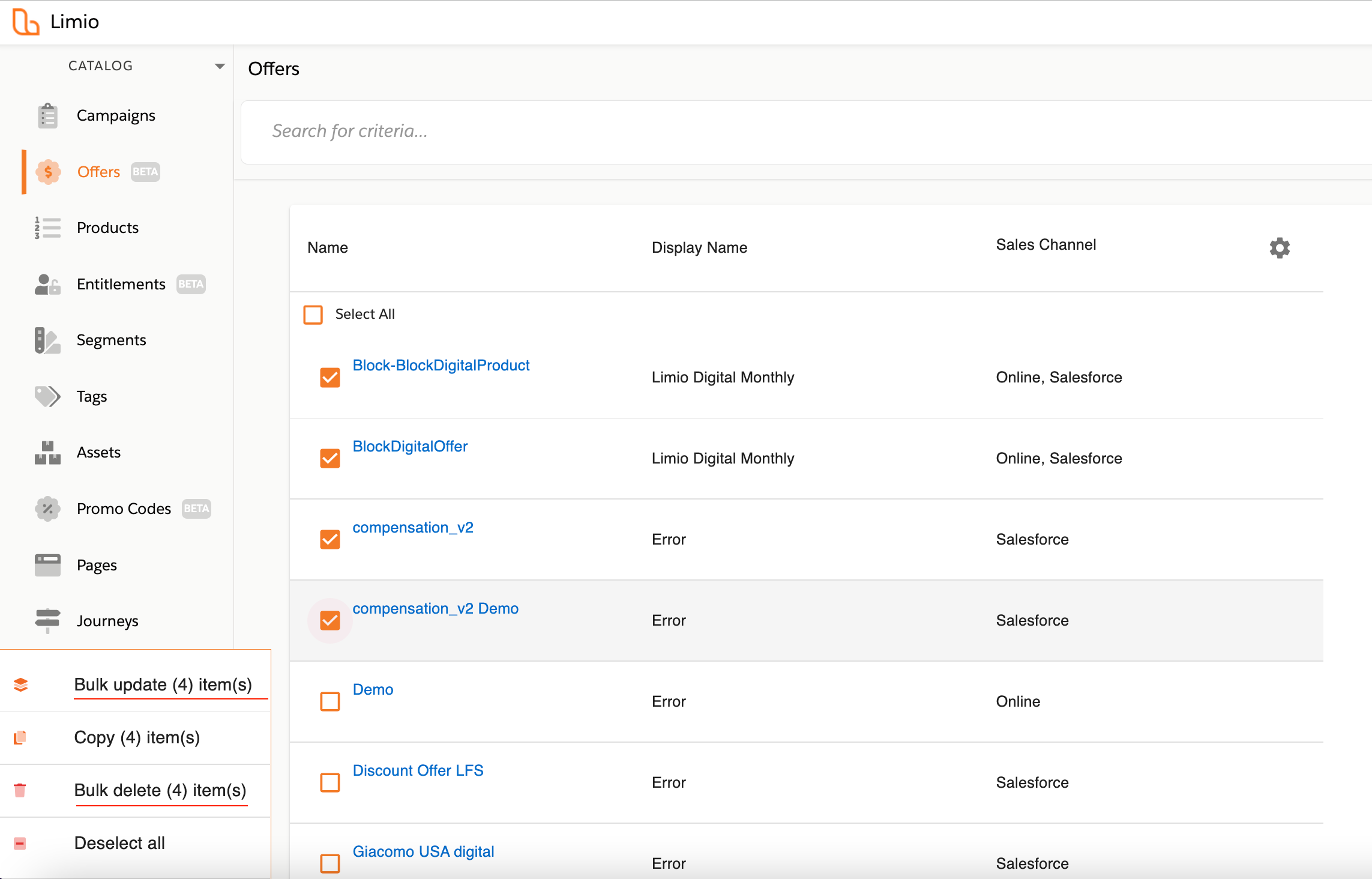The height and width of the screenshot is (879, 1372).
Task: Open the Pages section
Action: pos(97,566)
